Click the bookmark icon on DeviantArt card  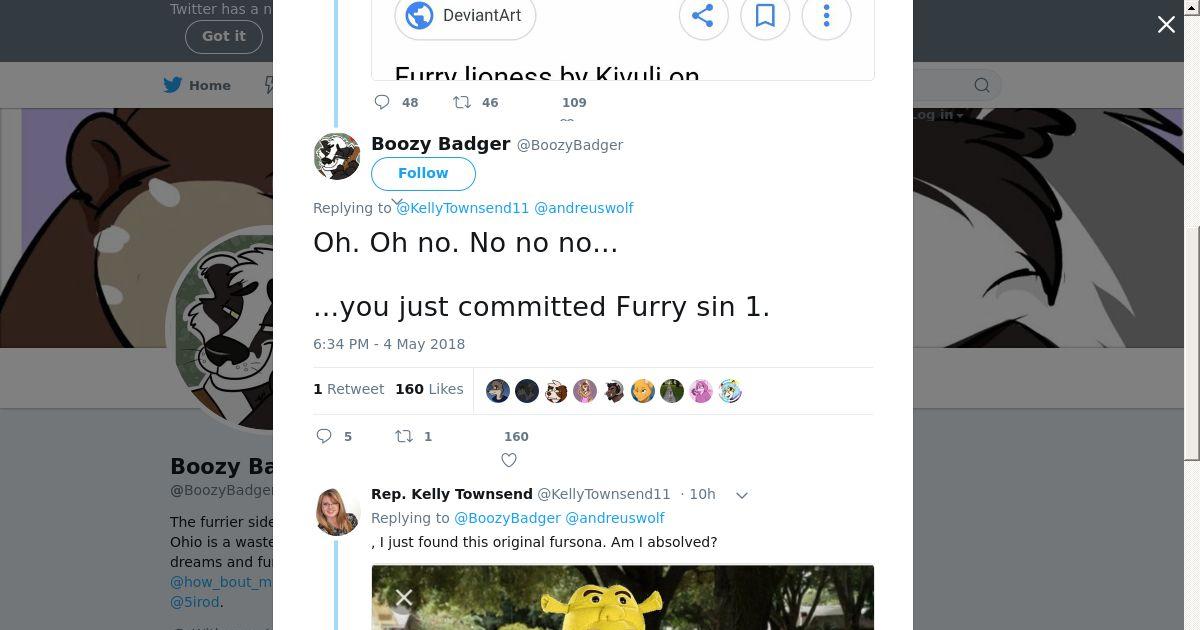[765, 15]
